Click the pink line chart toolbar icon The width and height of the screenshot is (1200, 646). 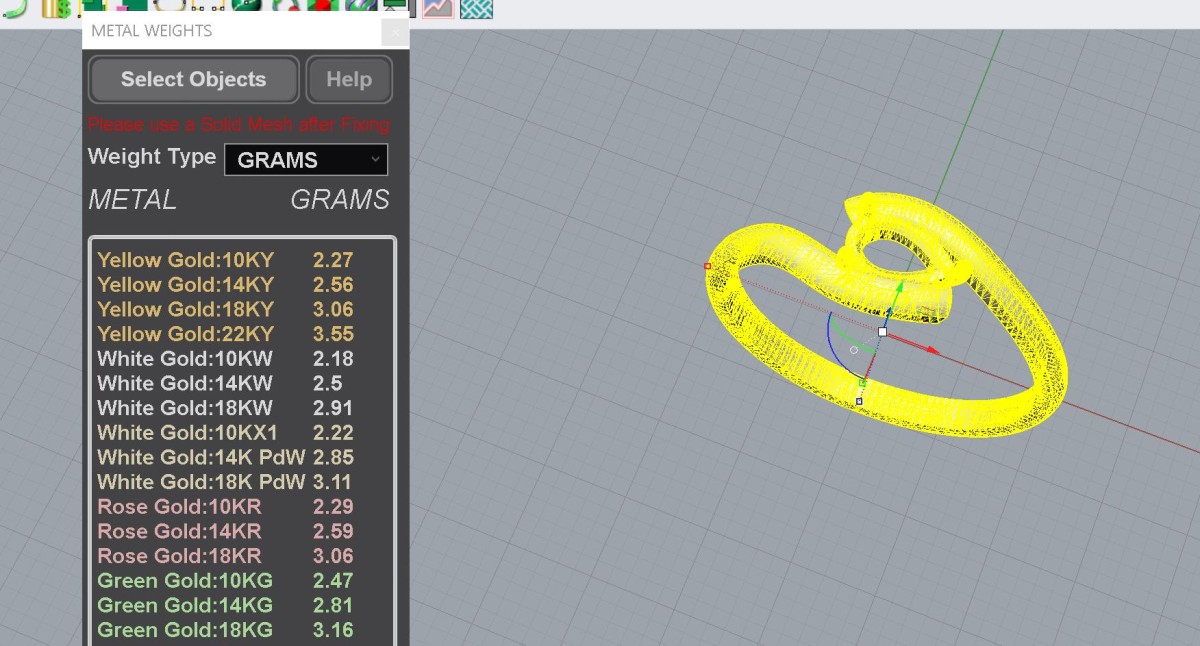438,8
